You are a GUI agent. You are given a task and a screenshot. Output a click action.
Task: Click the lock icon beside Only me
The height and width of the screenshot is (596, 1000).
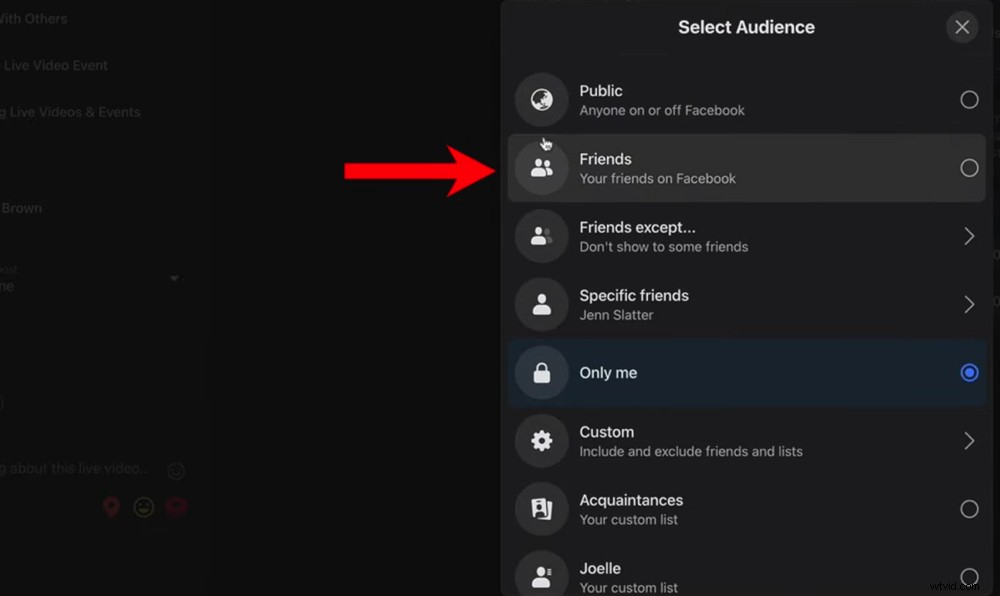tap(540, 372)
